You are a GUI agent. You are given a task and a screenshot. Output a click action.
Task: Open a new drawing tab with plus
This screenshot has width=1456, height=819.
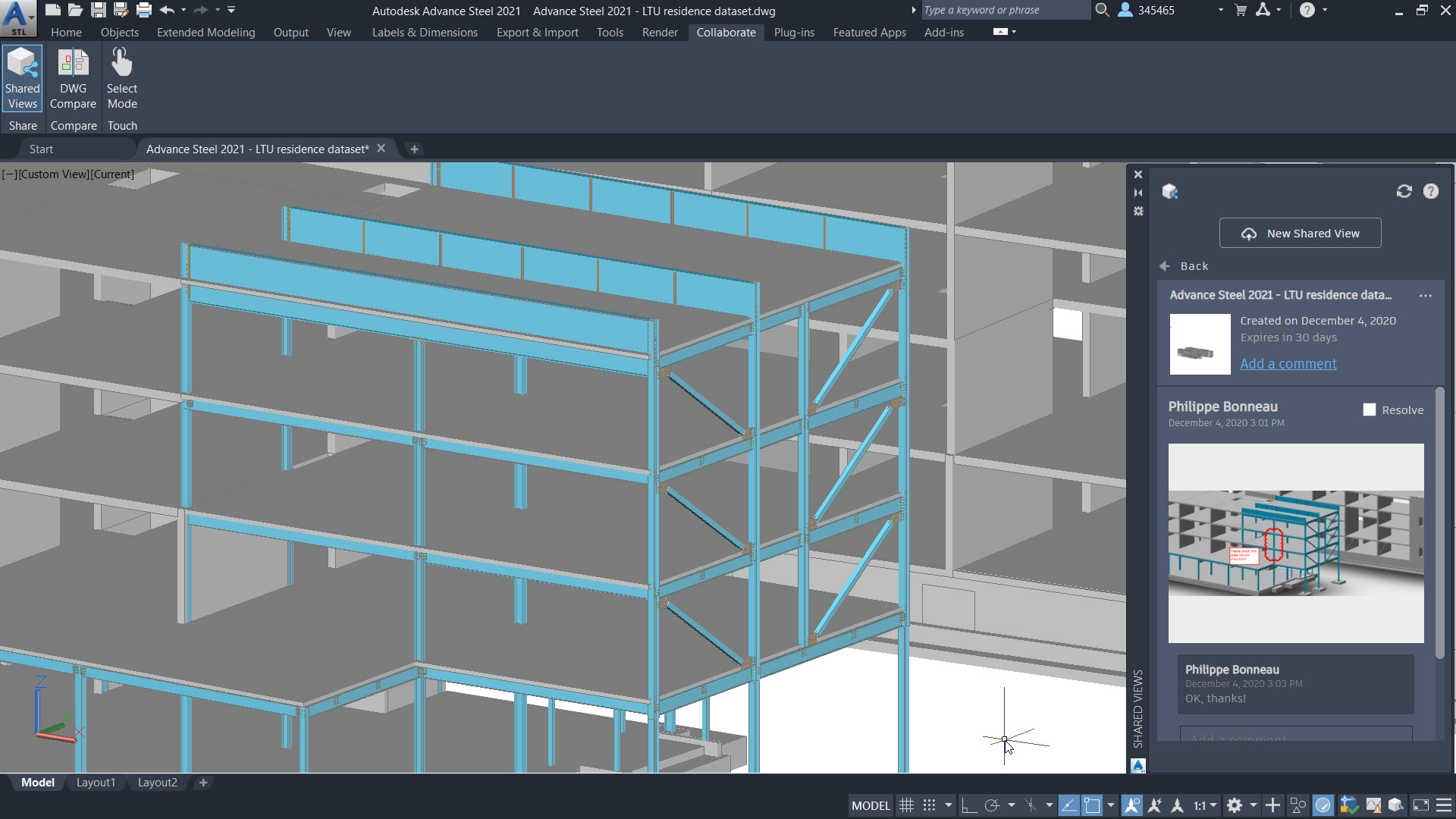coord(414,149)
